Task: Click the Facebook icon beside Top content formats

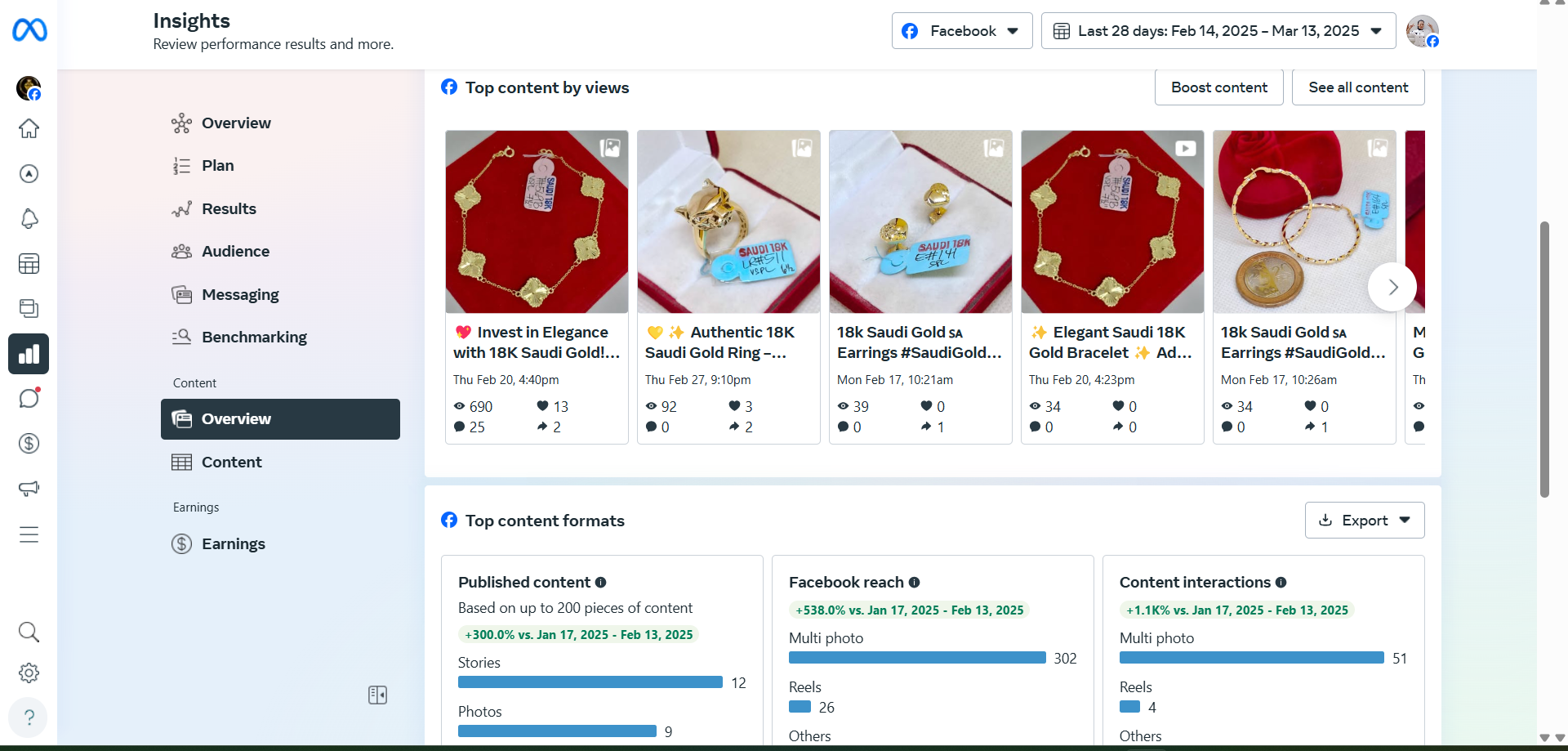Action: click(449, 520)
